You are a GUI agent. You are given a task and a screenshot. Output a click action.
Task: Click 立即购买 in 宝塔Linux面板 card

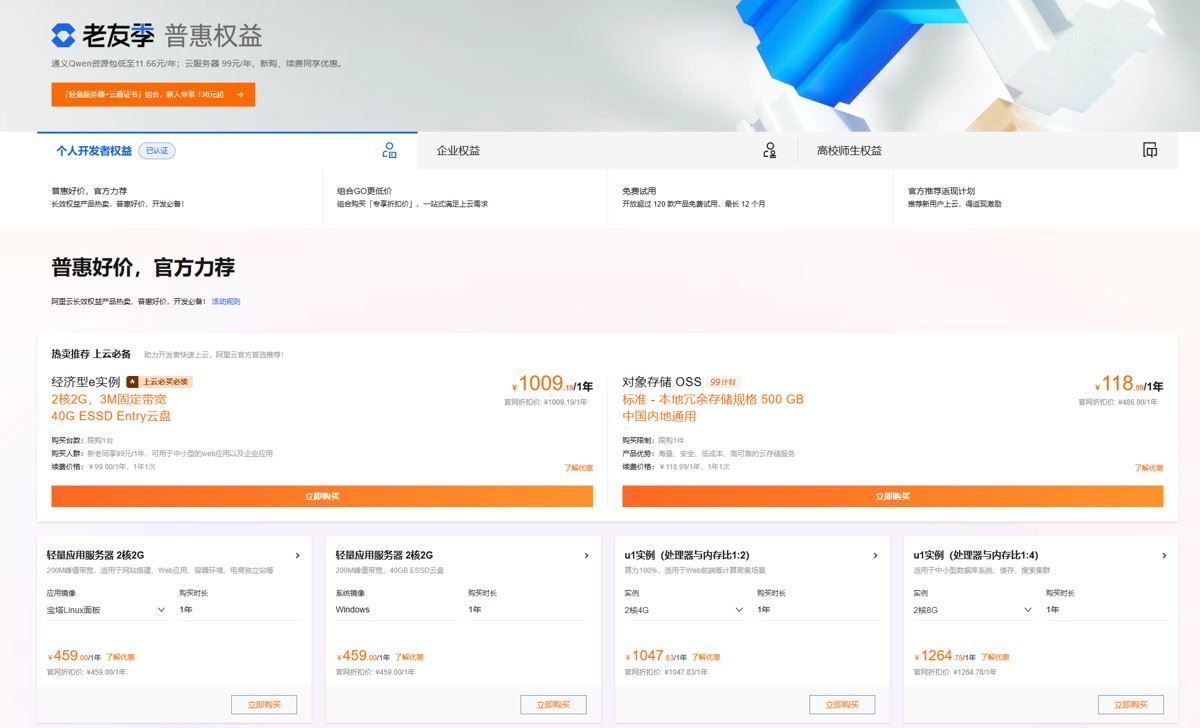(264, 705)
